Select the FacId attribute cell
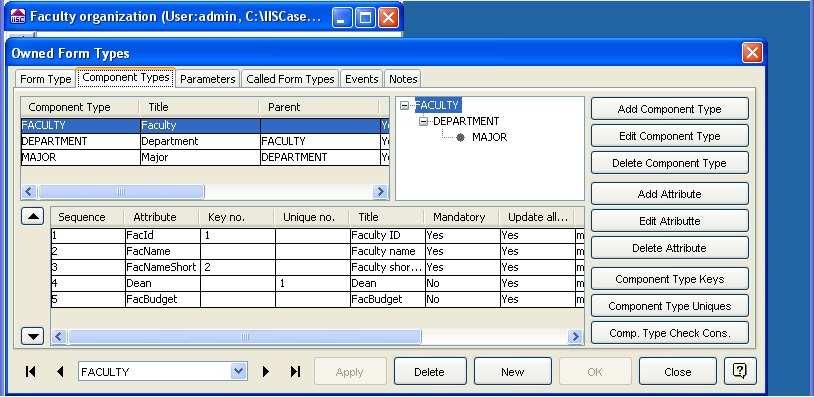814x397 pixels. point(162,236)
